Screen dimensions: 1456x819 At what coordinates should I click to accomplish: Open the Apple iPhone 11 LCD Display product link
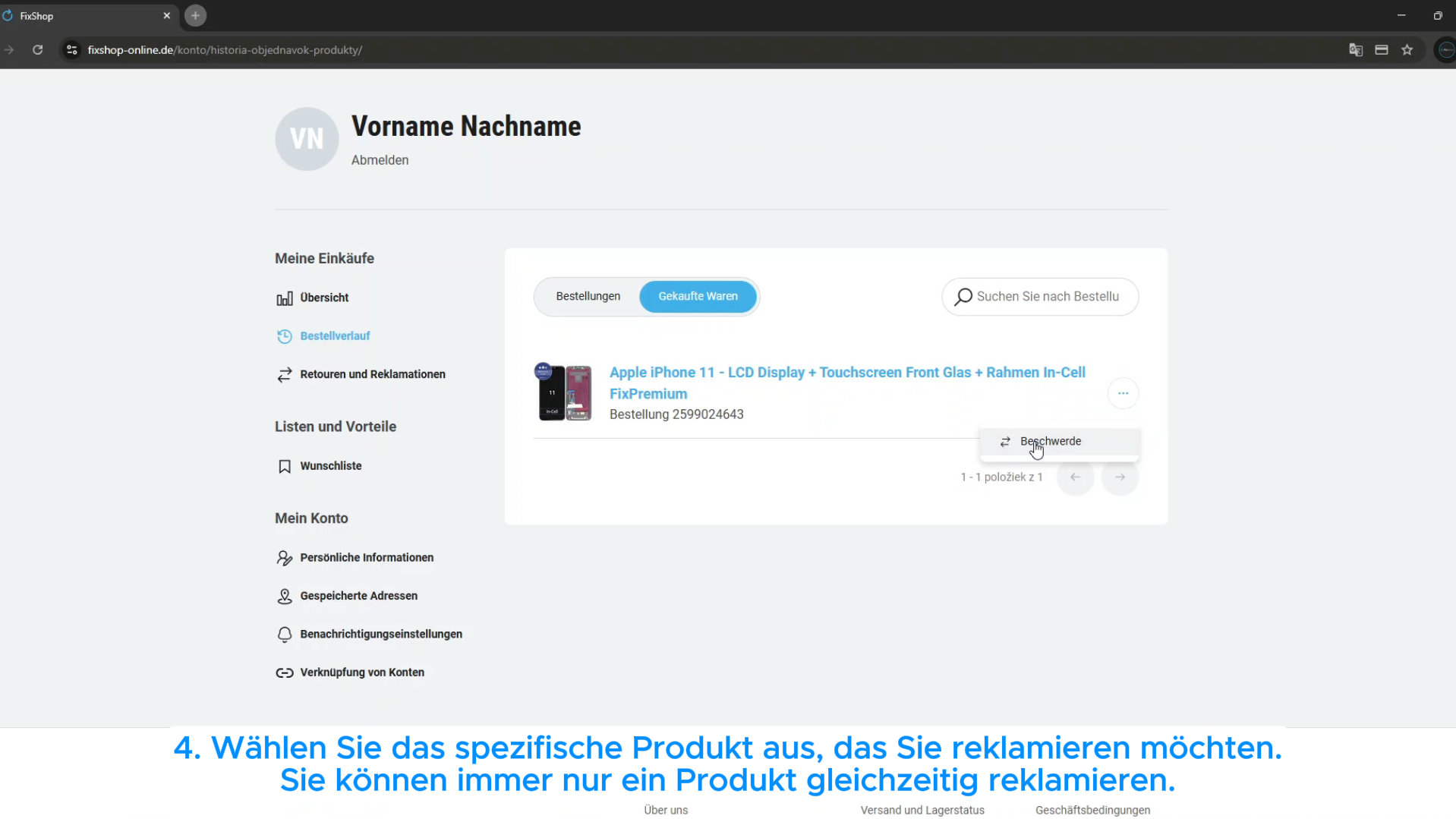(846, 373)
